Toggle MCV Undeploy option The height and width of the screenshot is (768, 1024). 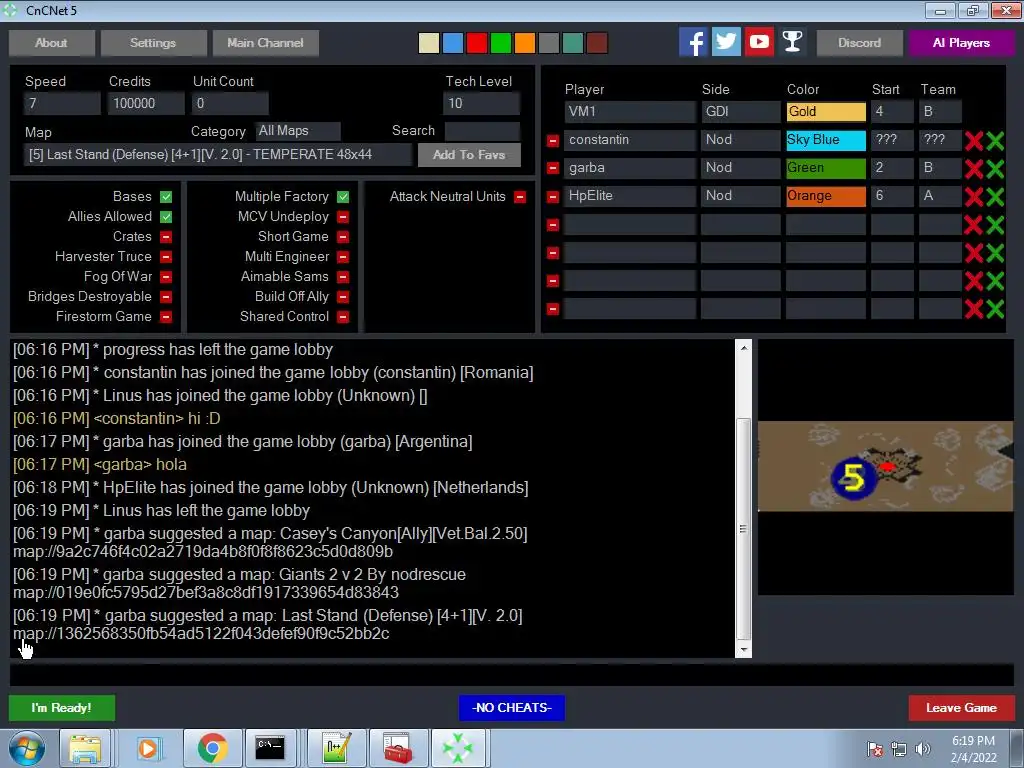click(x=343, y=217)
